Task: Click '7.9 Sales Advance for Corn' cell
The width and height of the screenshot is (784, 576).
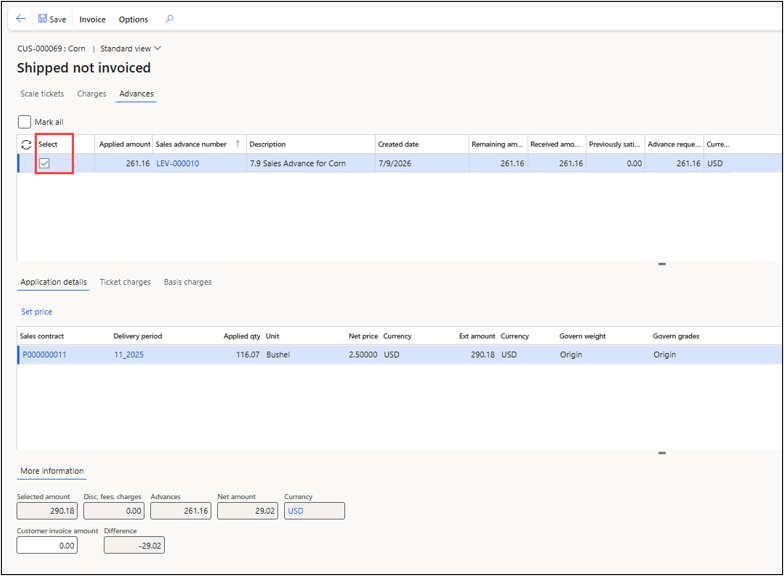Action: coord(298,164)
